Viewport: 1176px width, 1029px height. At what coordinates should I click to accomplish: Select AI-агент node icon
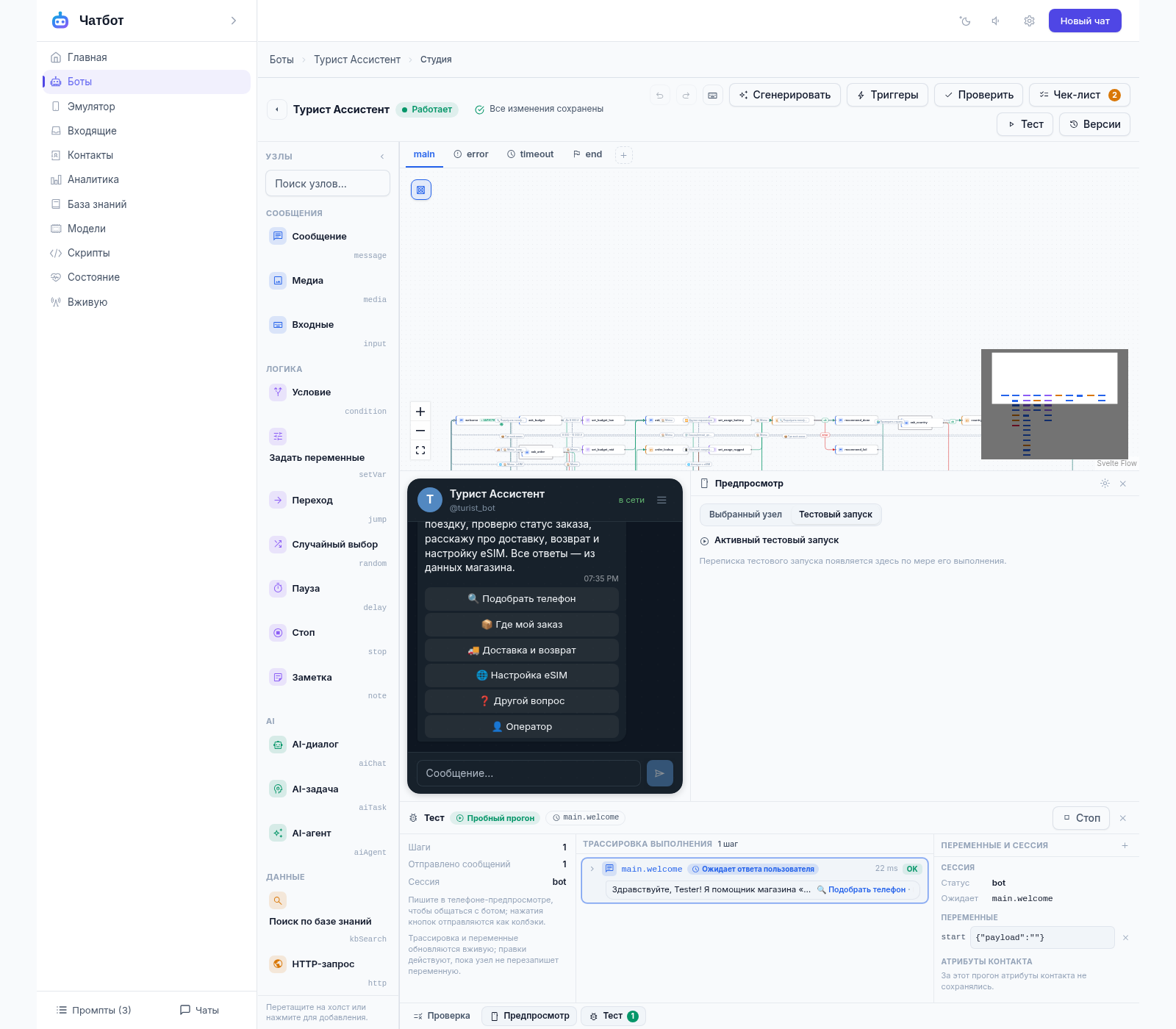coord(278,833)
